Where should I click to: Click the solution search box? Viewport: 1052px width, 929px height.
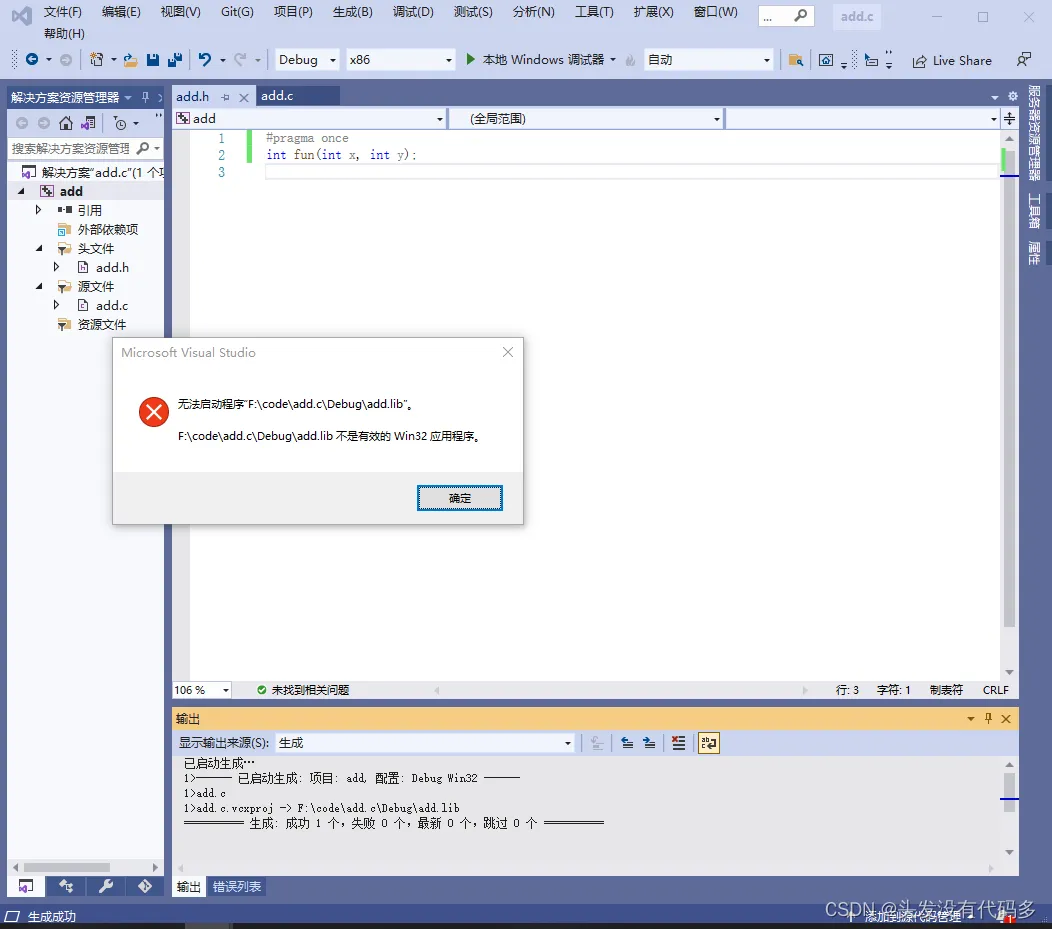click(x=70, y=148)
